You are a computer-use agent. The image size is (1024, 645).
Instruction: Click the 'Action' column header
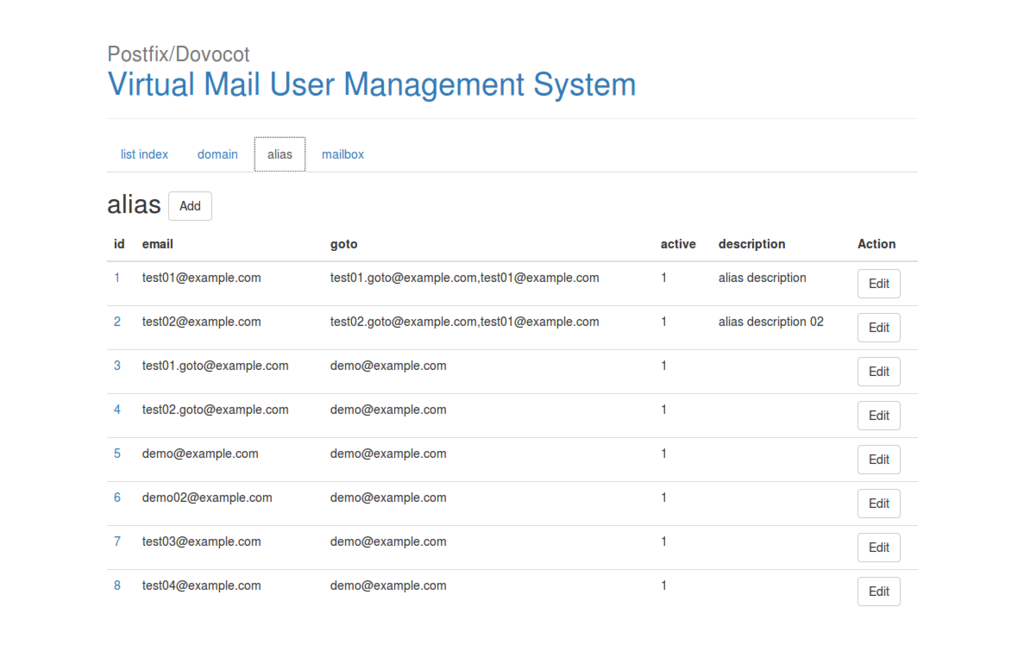point(876,244)
